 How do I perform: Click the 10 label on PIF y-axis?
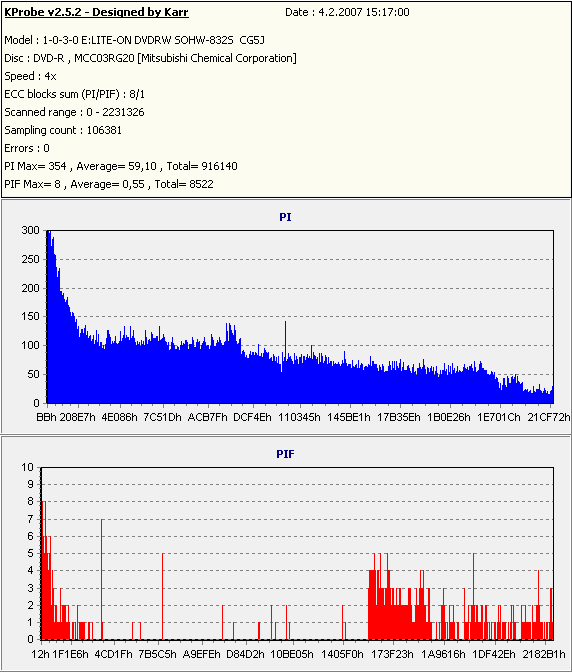[27, 468]
